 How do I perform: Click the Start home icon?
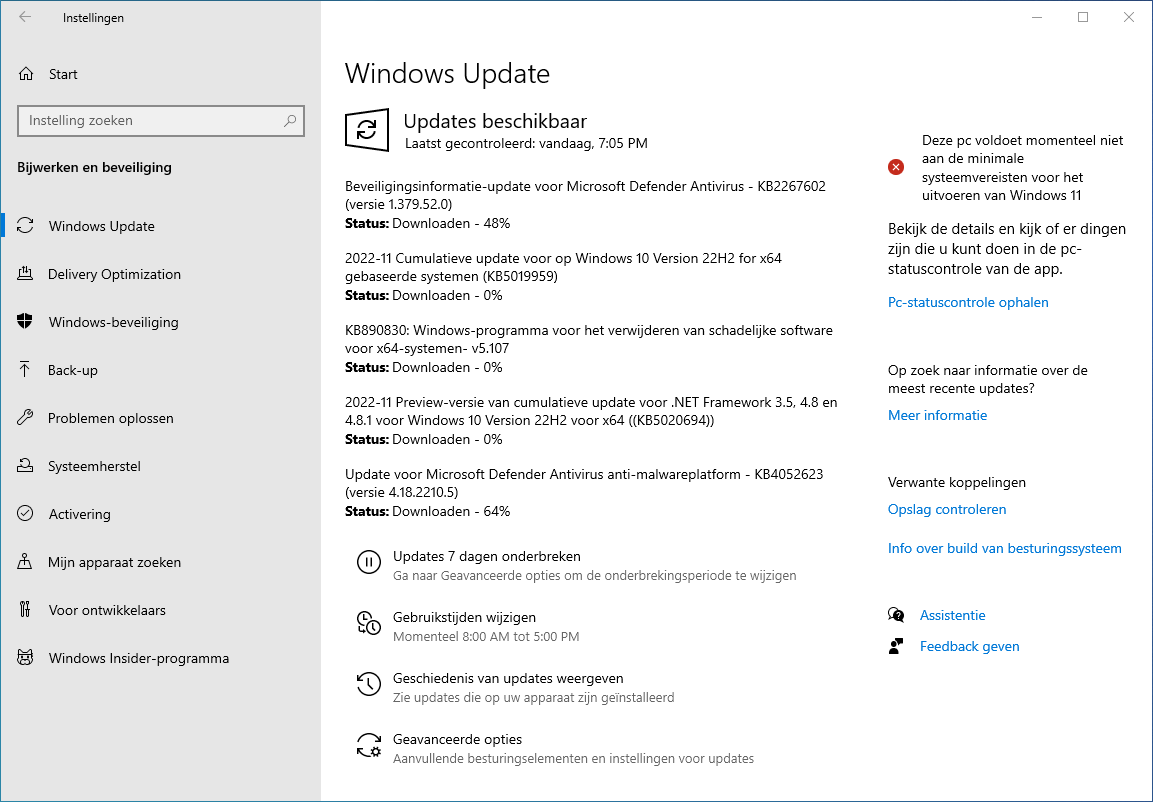(26, 74)
